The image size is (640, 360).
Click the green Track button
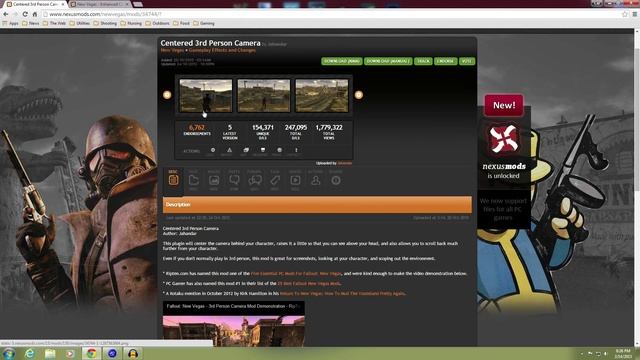(x=423, y=61)
